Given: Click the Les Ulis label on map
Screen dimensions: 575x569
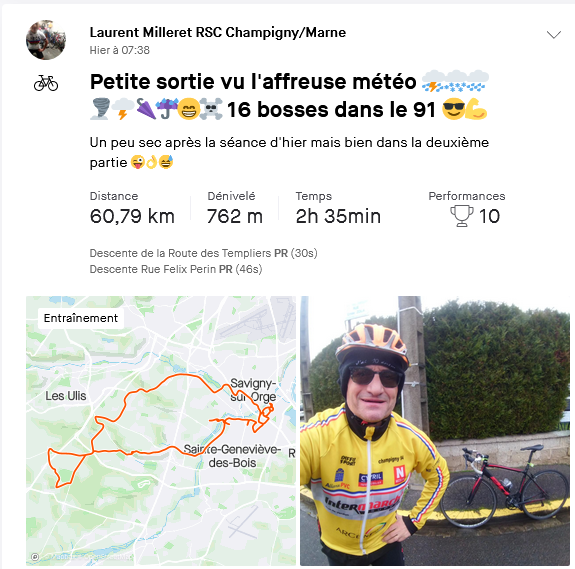Looking at the screenshot, I should coord(66,396).
